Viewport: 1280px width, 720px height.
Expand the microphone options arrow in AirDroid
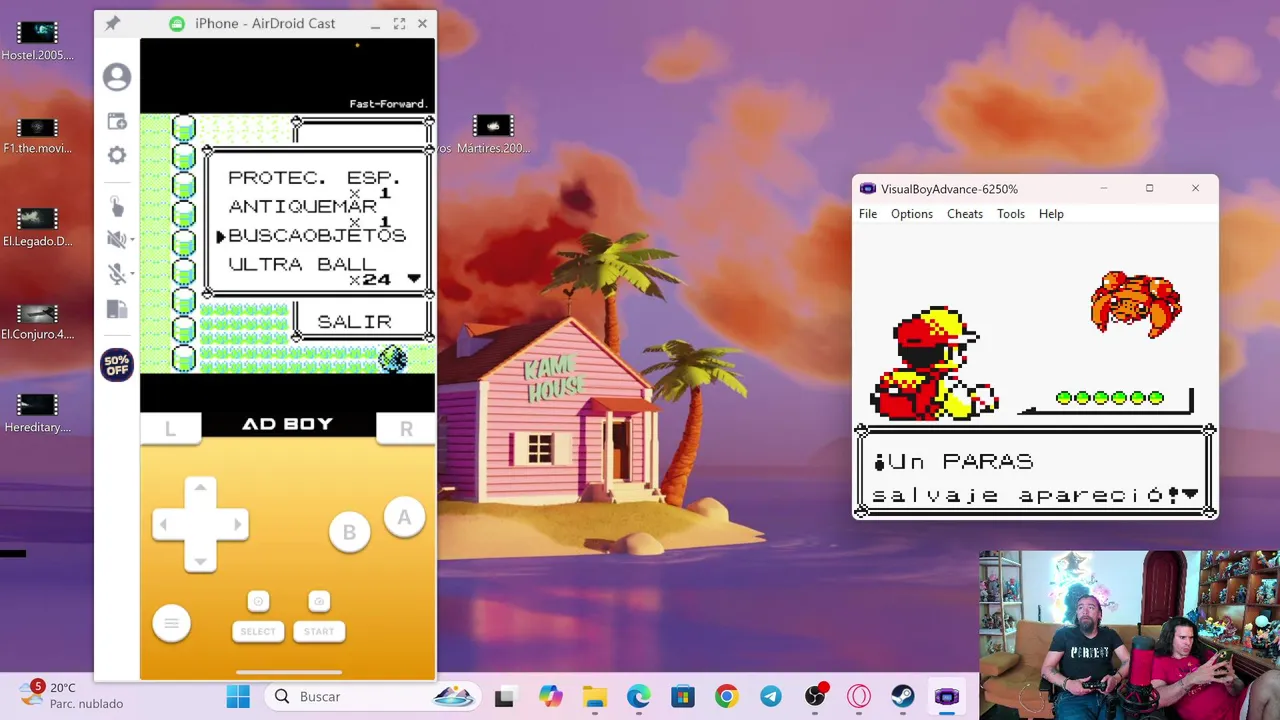pos(131,273)
